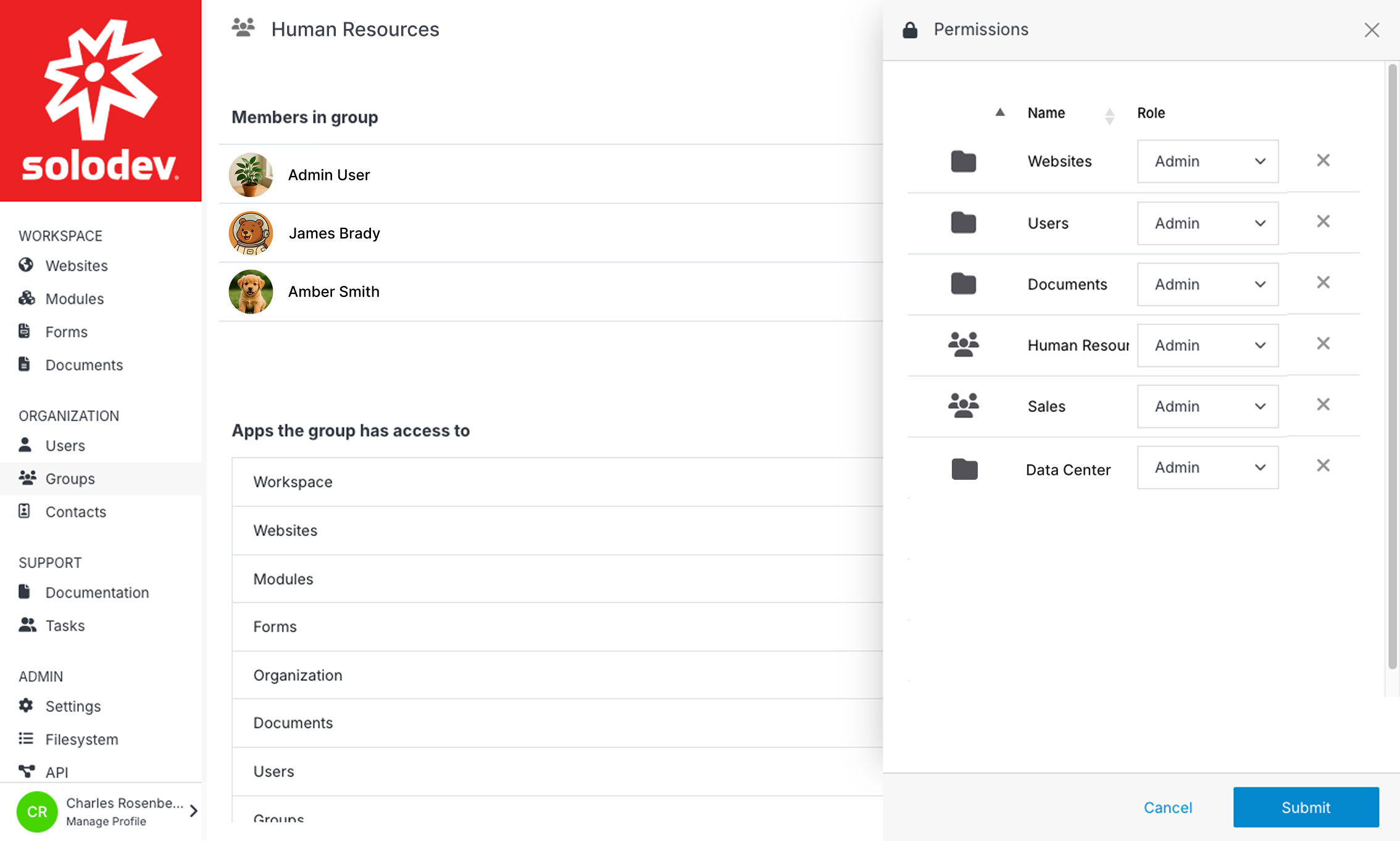Screen dimensions: 1400x841
Task: Click the group icon in Human Resources row
Action: click(x=964, y=345)
